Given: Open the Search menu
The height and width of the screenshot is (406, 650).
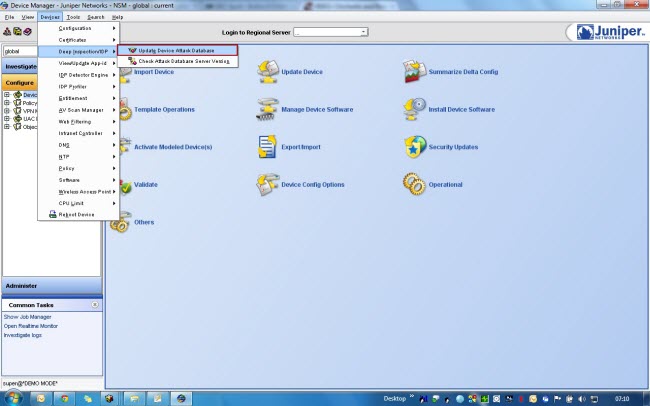Looking at the screenshot, I should pyautogui.click(x=96, y=17).
